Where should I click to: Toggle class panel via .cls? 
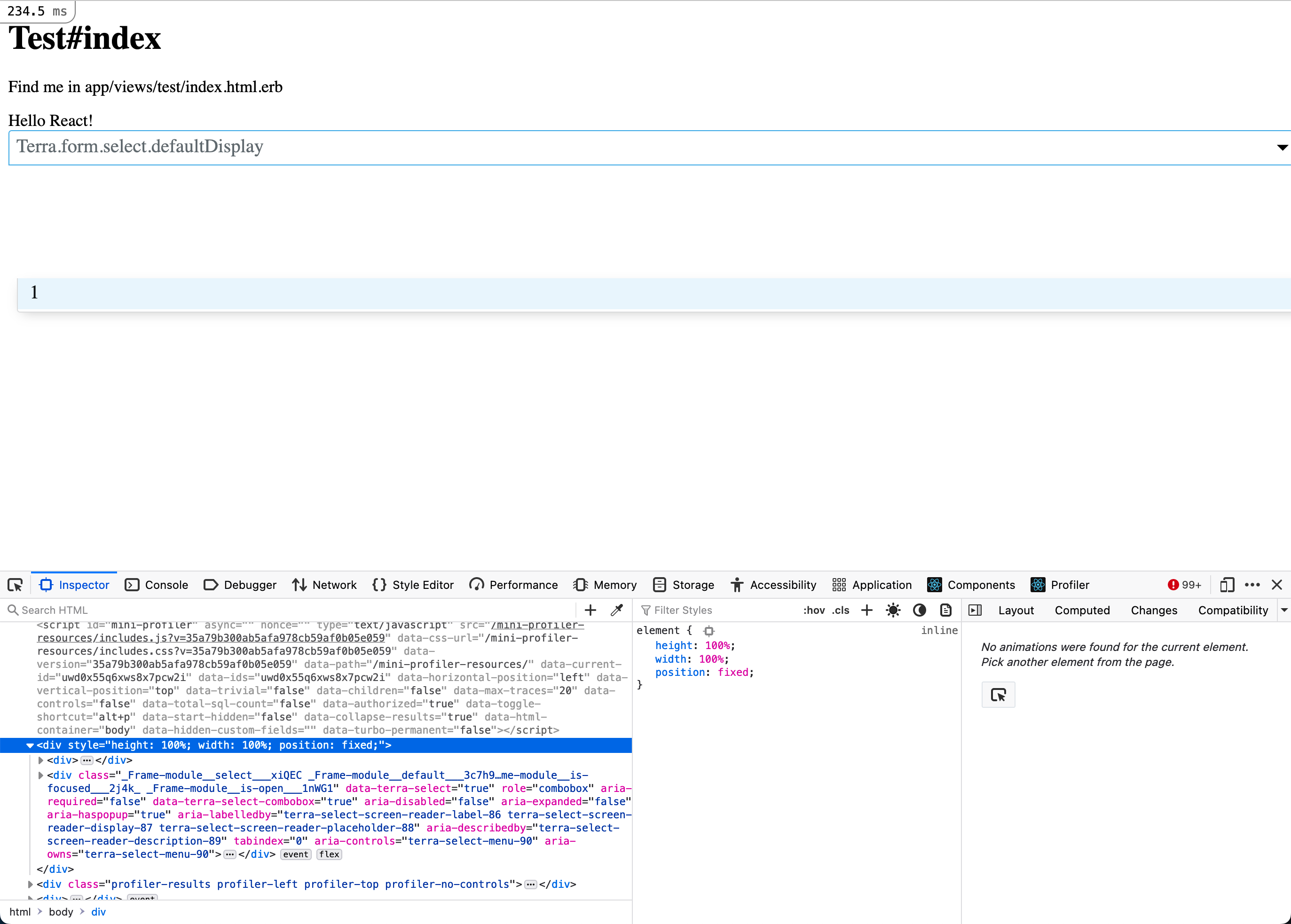(x=840, y=610)
